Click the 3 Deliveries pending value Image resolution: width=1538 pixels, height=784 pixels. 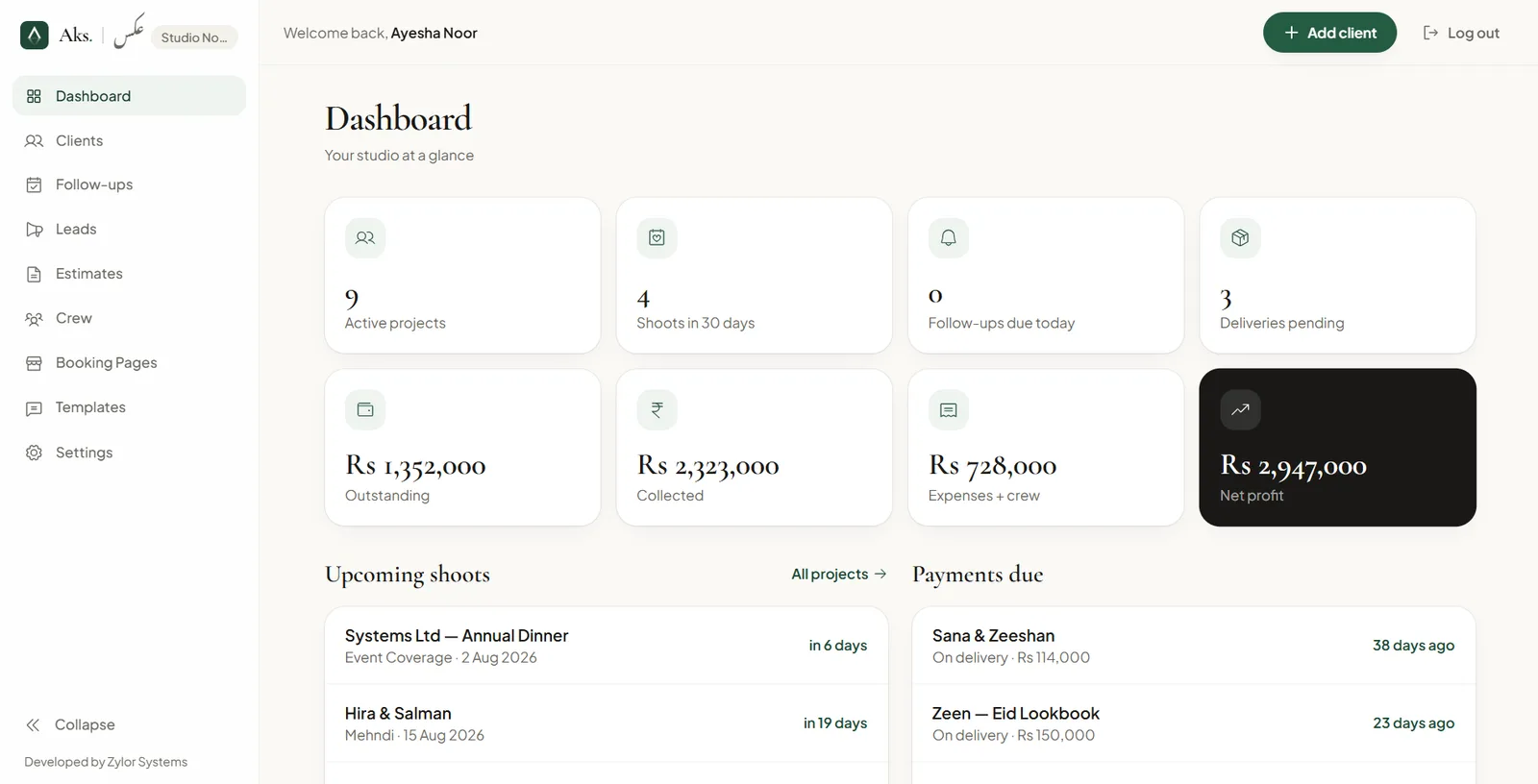pyautogui.click(x=1226, y=299)
